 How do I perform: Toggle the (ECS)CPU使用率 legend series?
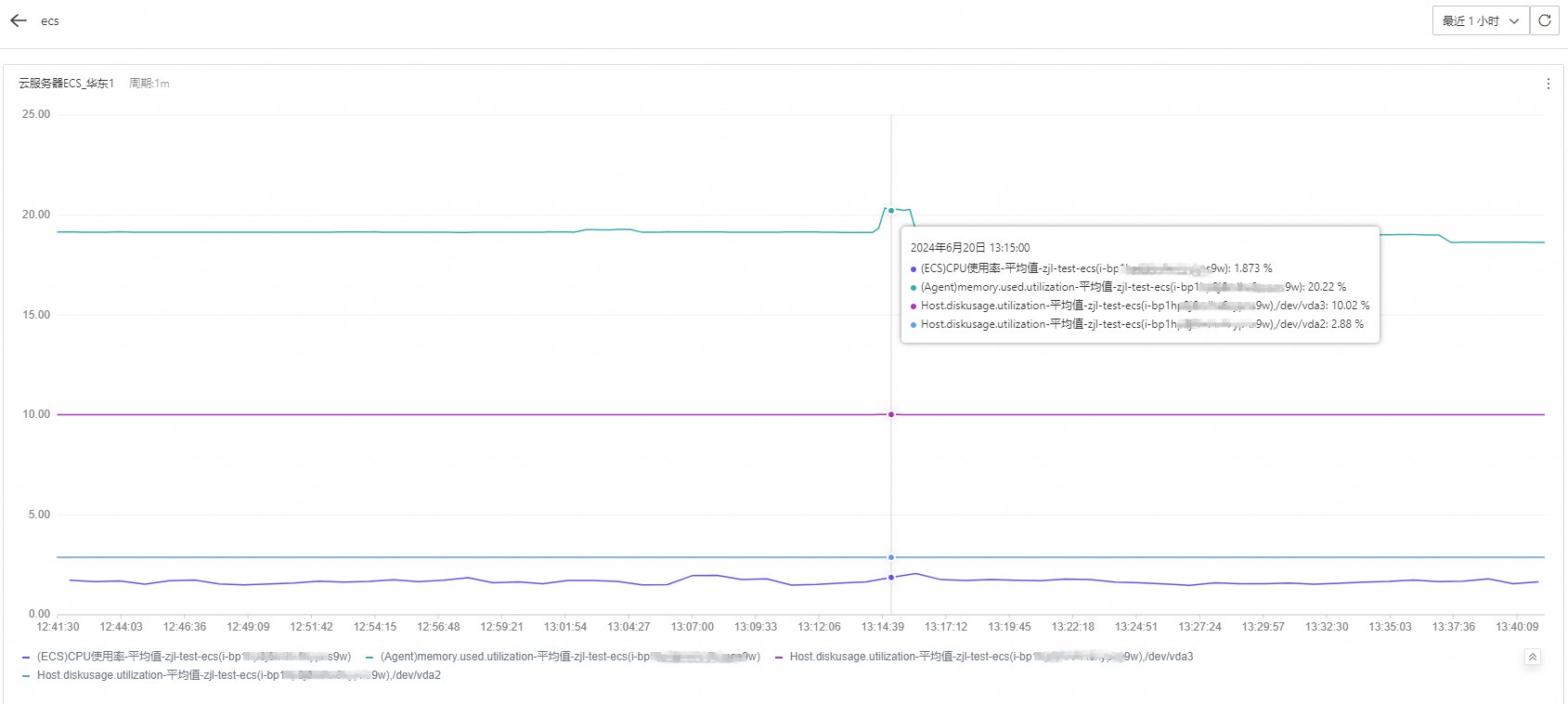[187, 657]
